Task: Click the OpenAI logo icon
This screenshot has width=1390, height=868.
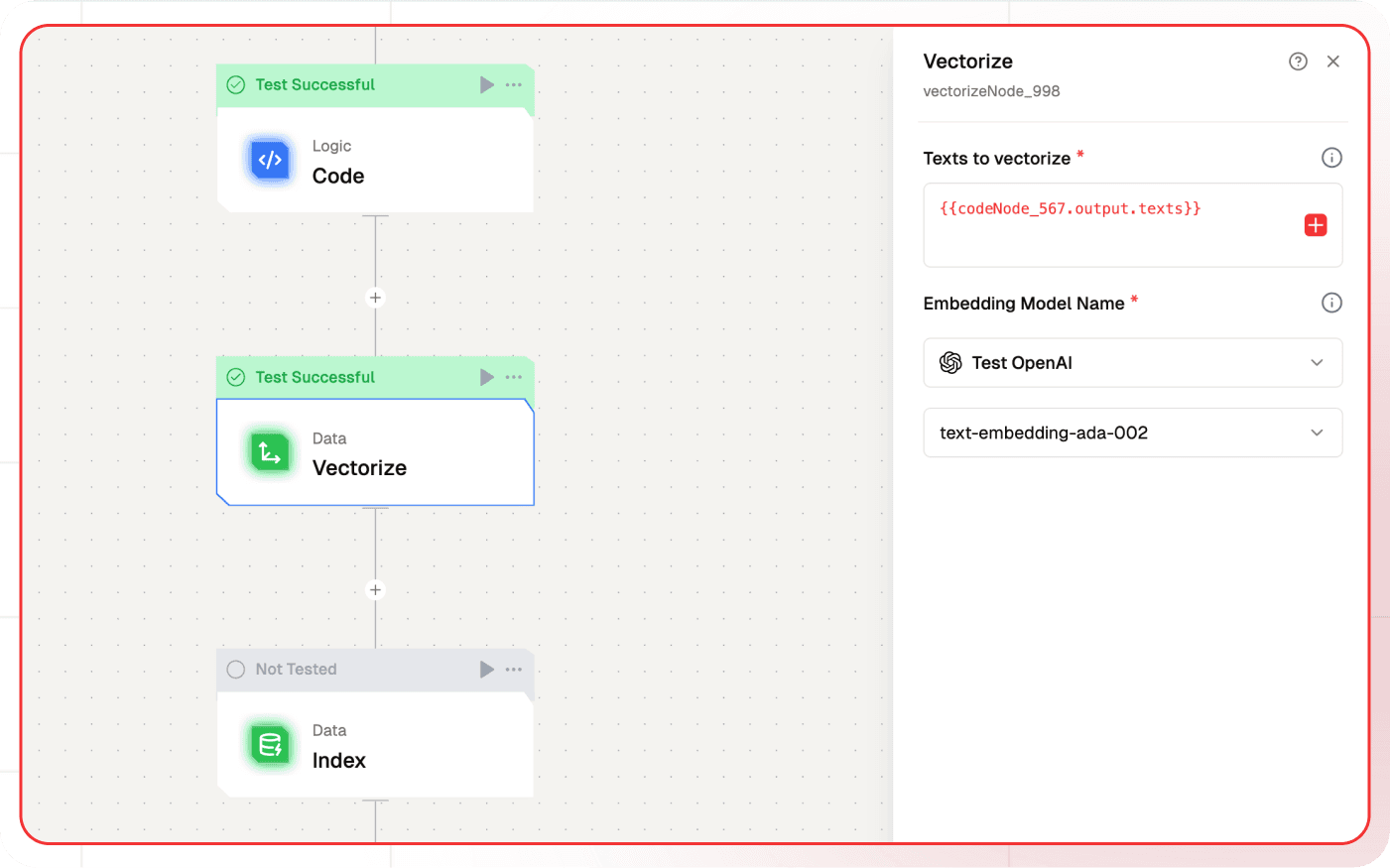Action: pos(950,363)
